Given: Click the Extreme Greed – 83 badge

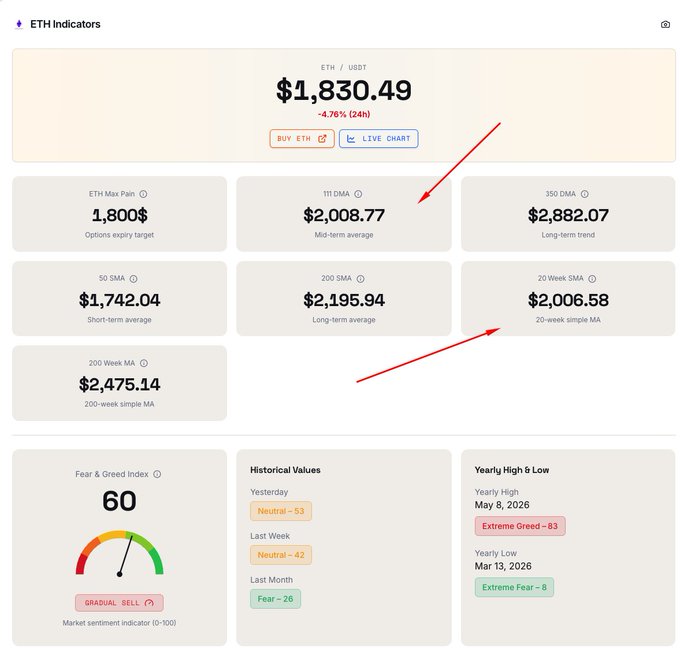Looking at the screenshot, I should click(x=520, y=526).
